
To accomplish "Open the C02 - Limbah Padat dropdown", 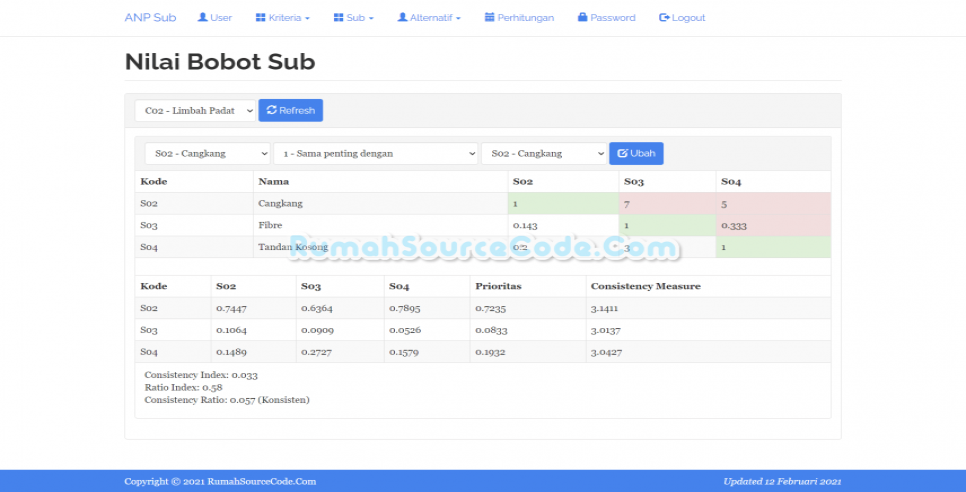I will click(195, 110).
